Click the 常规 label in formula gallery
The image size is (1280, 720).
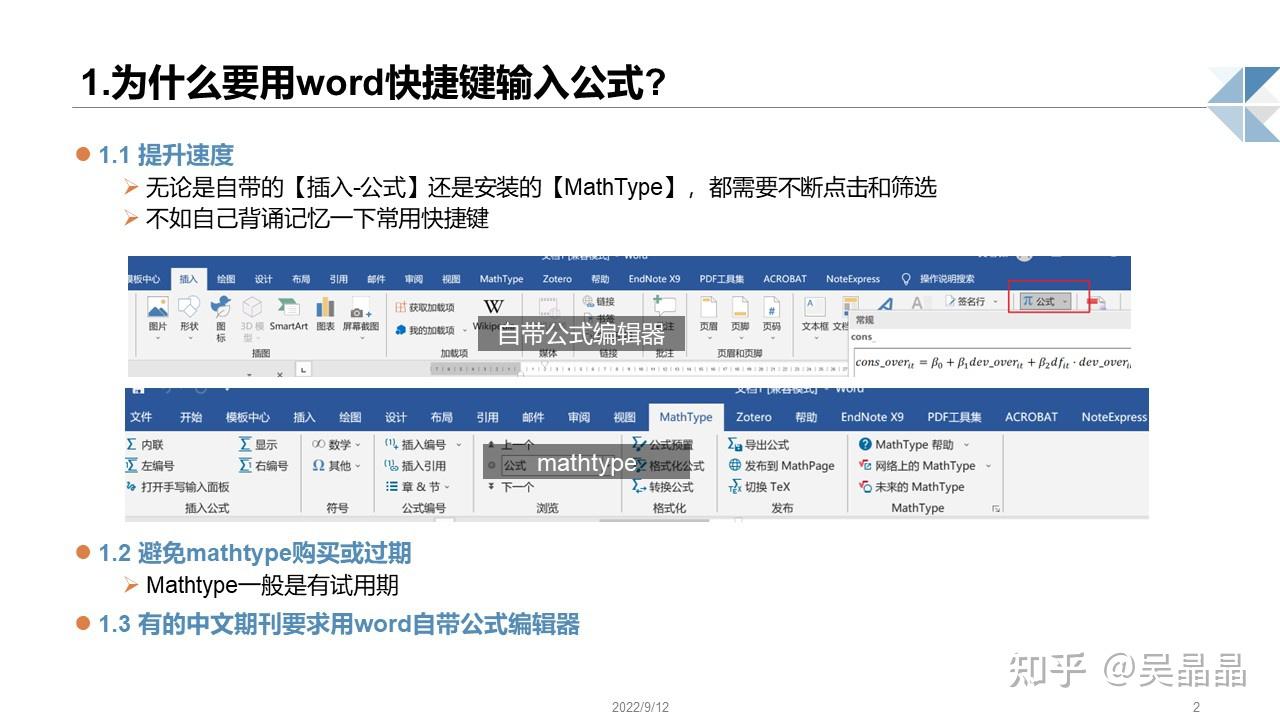[865, 320]
